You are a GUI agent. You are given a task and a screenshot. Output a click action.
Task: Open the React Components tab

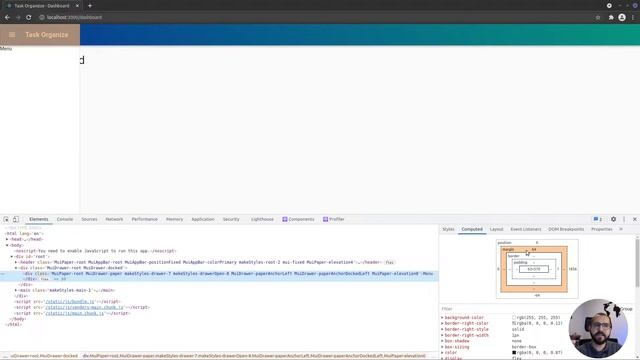click(x=298, y=219)
